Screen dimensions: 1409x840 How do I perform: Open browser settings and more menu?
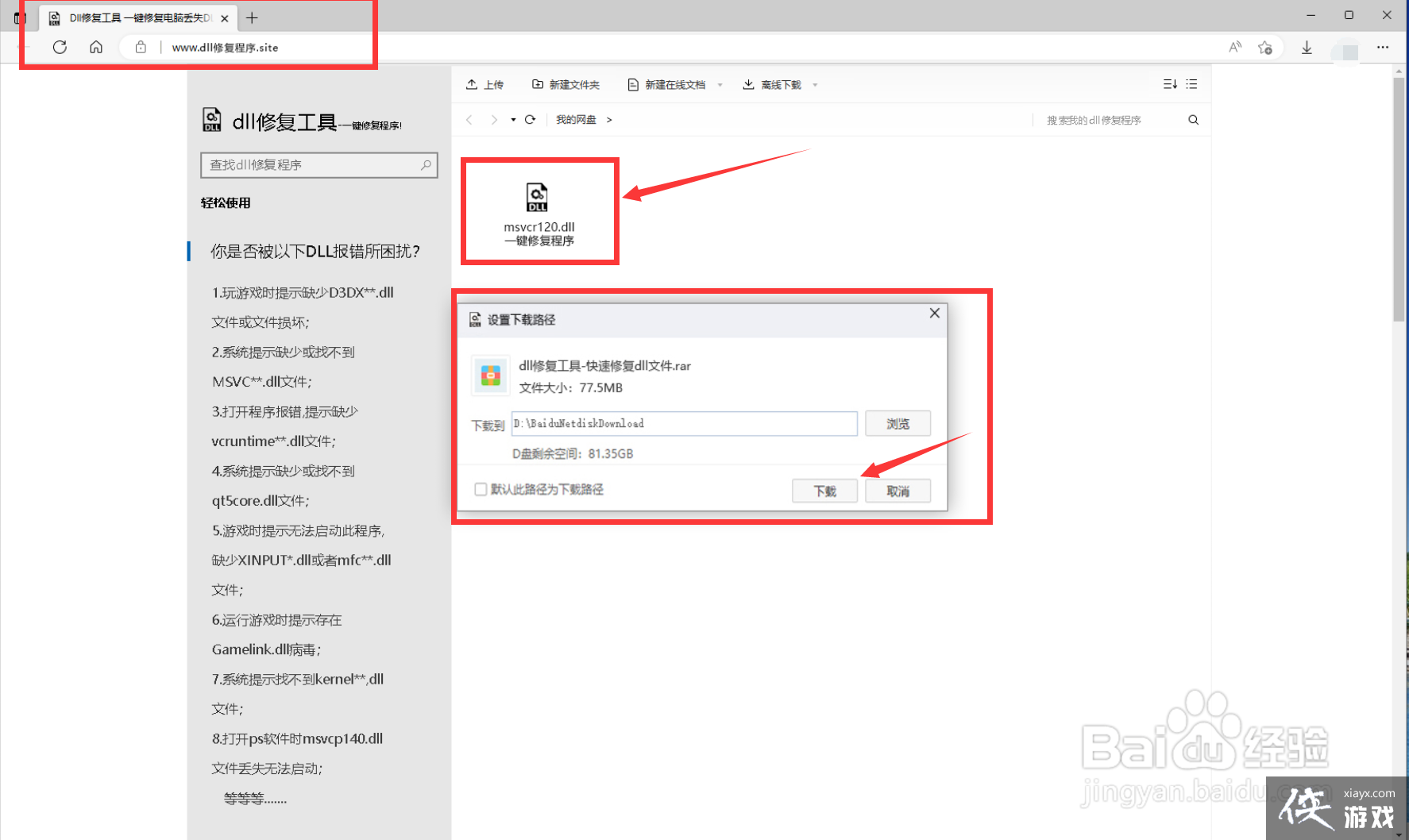pos(1383,48)
